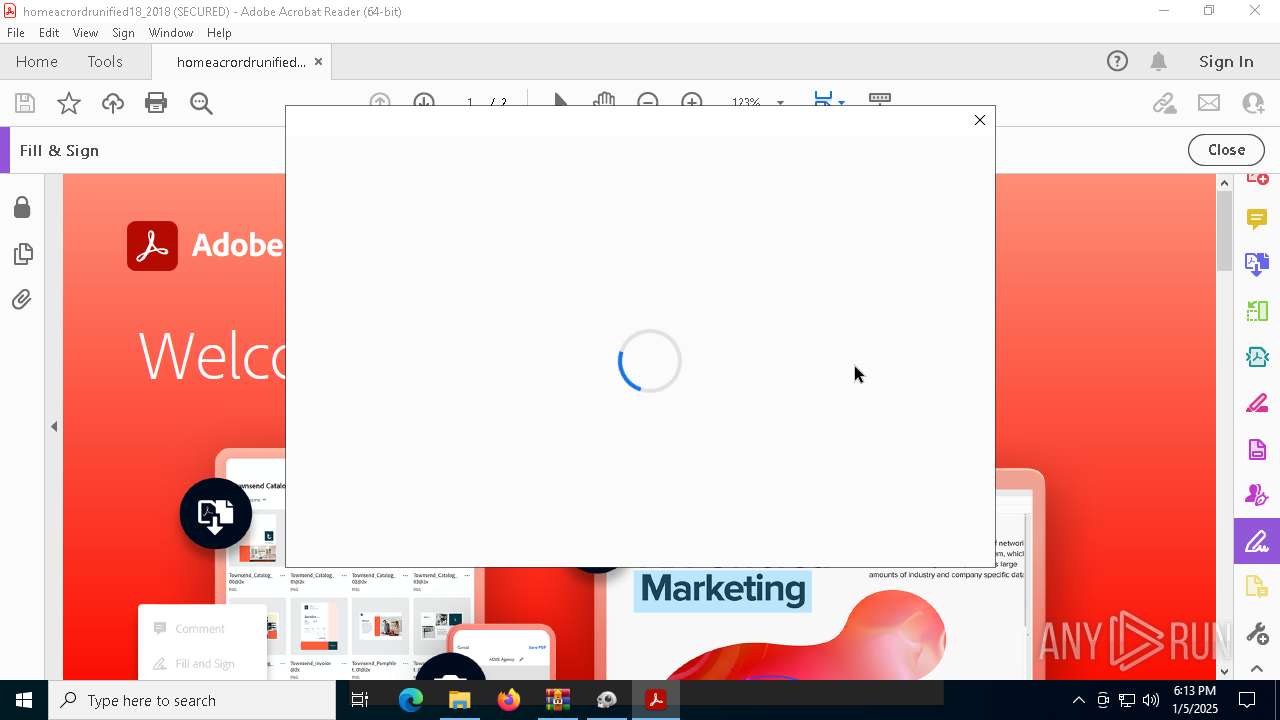Open the Edit menu
This screenshot has height=720, width=1280.
(x=49, y=33)
